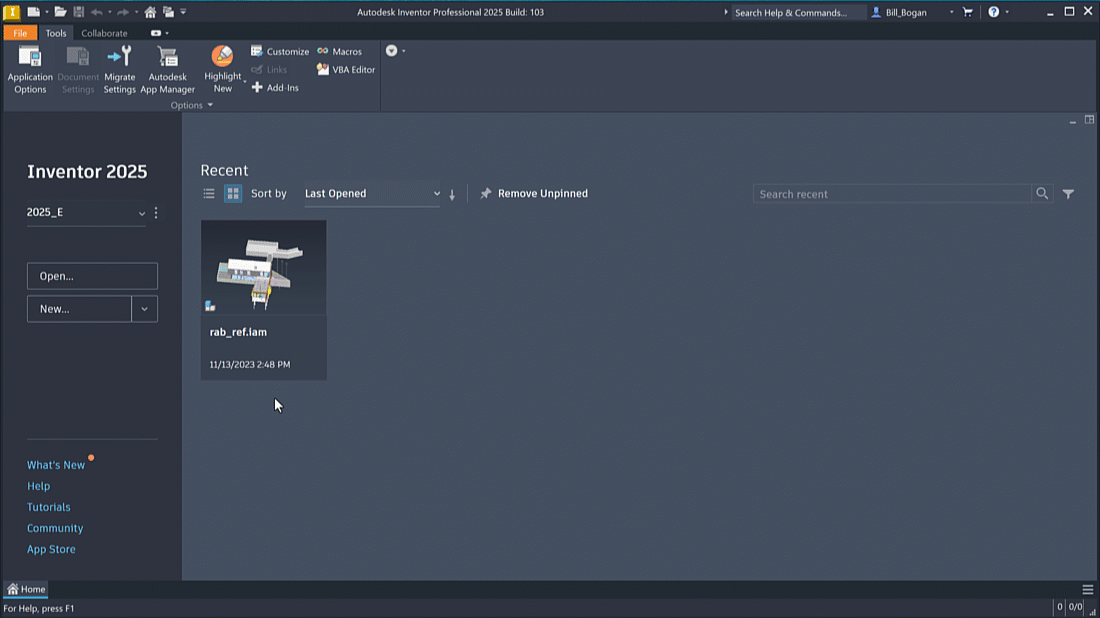Open Application Options
The image size is (1100, 618).
coord(30,69)
